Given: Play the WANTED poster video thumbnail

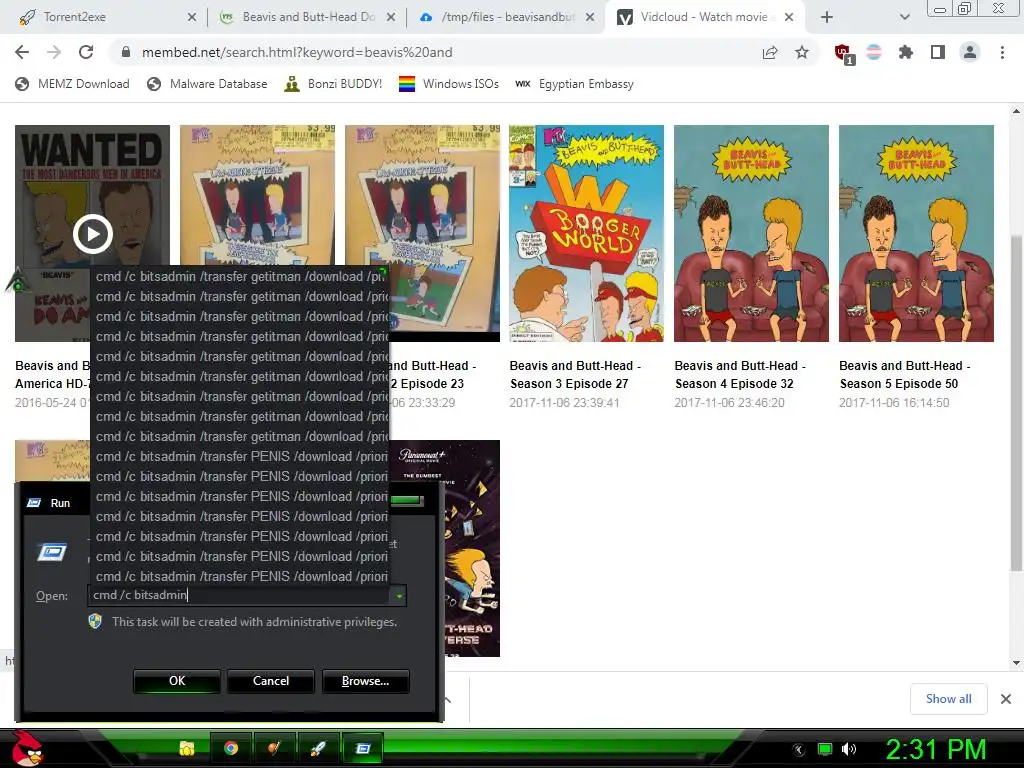Looking at the screenshot, I should 92,233.
